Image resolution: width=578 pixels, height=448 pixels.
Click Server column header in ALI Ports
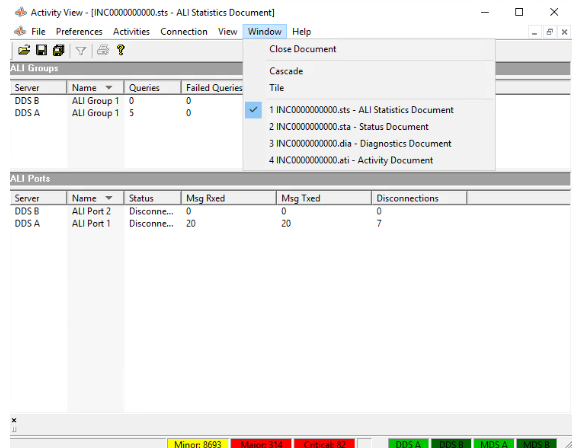pyautogui.click(x=38, y=198)
